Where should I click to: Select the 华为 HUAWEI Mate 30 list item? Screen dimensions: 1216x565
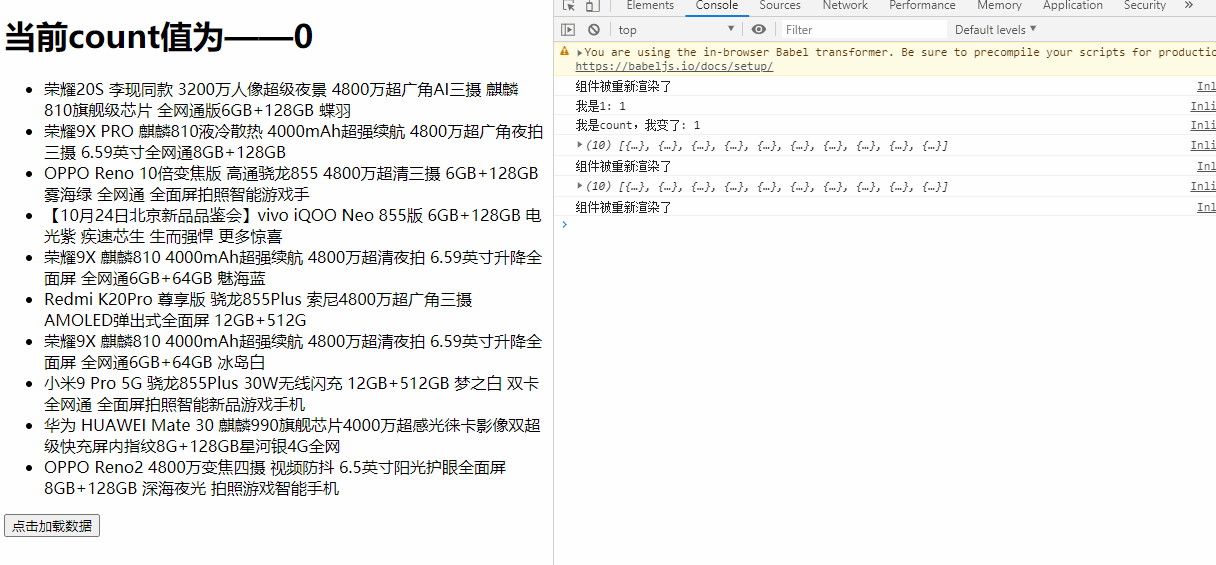coord(292,436)
